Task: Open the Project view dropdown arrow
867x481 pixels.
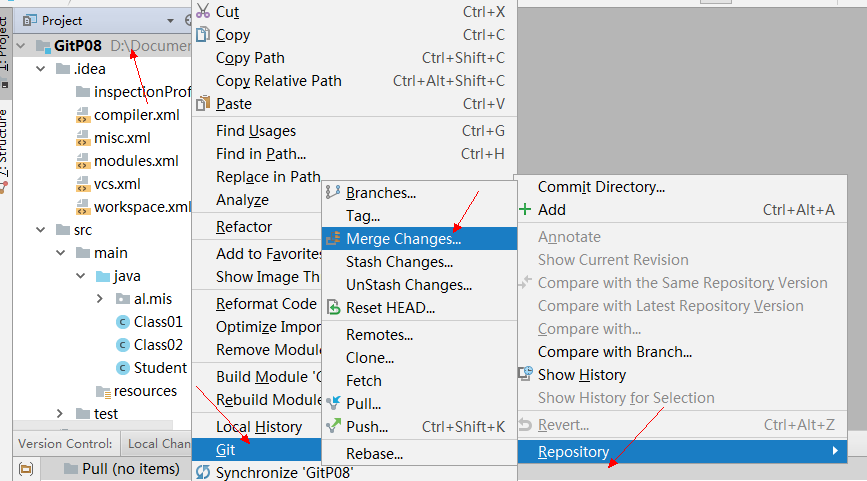Action: [x=170, y=21]
